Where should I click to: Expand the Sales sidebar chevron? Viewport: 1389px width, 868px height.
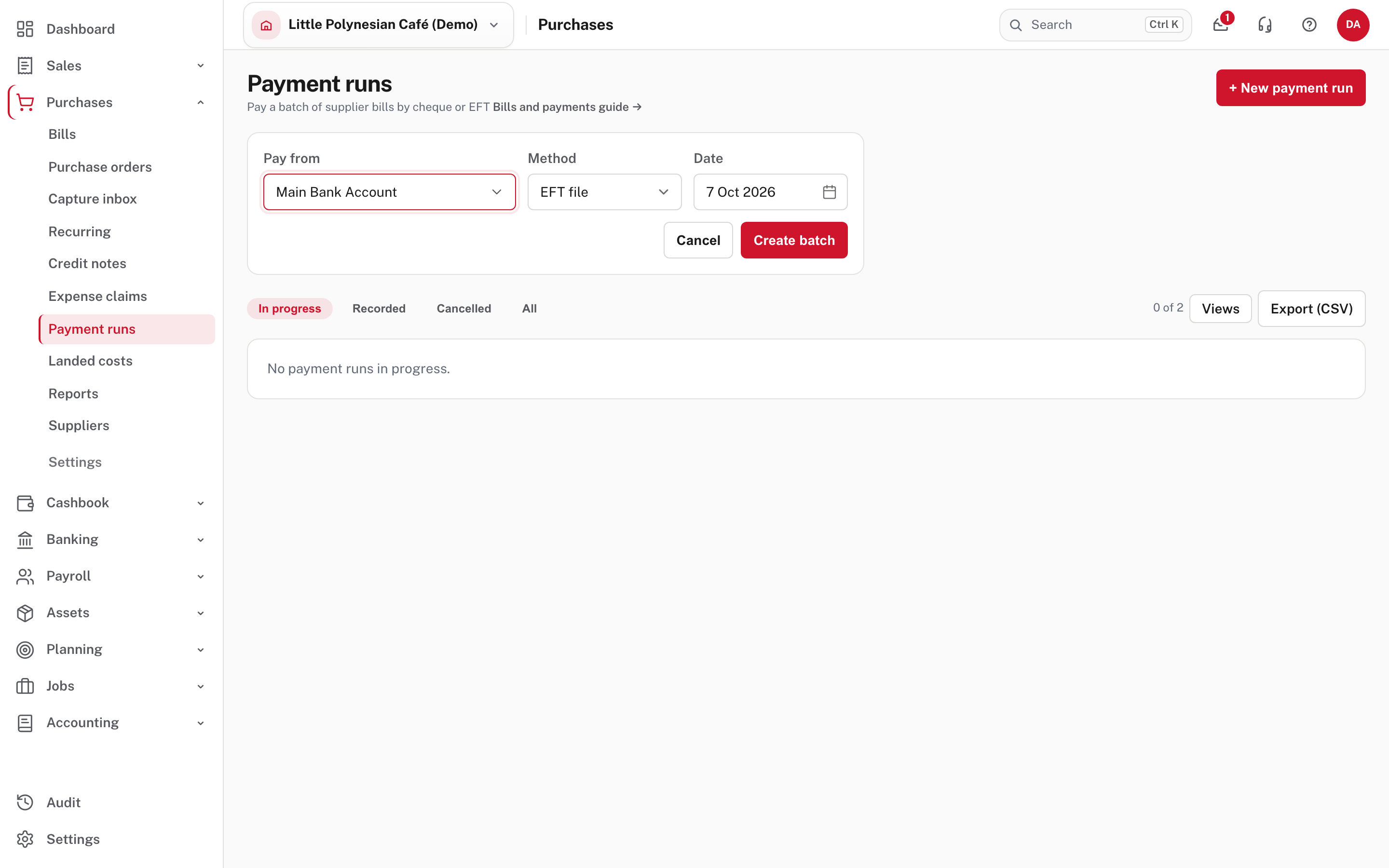(200, 66)
